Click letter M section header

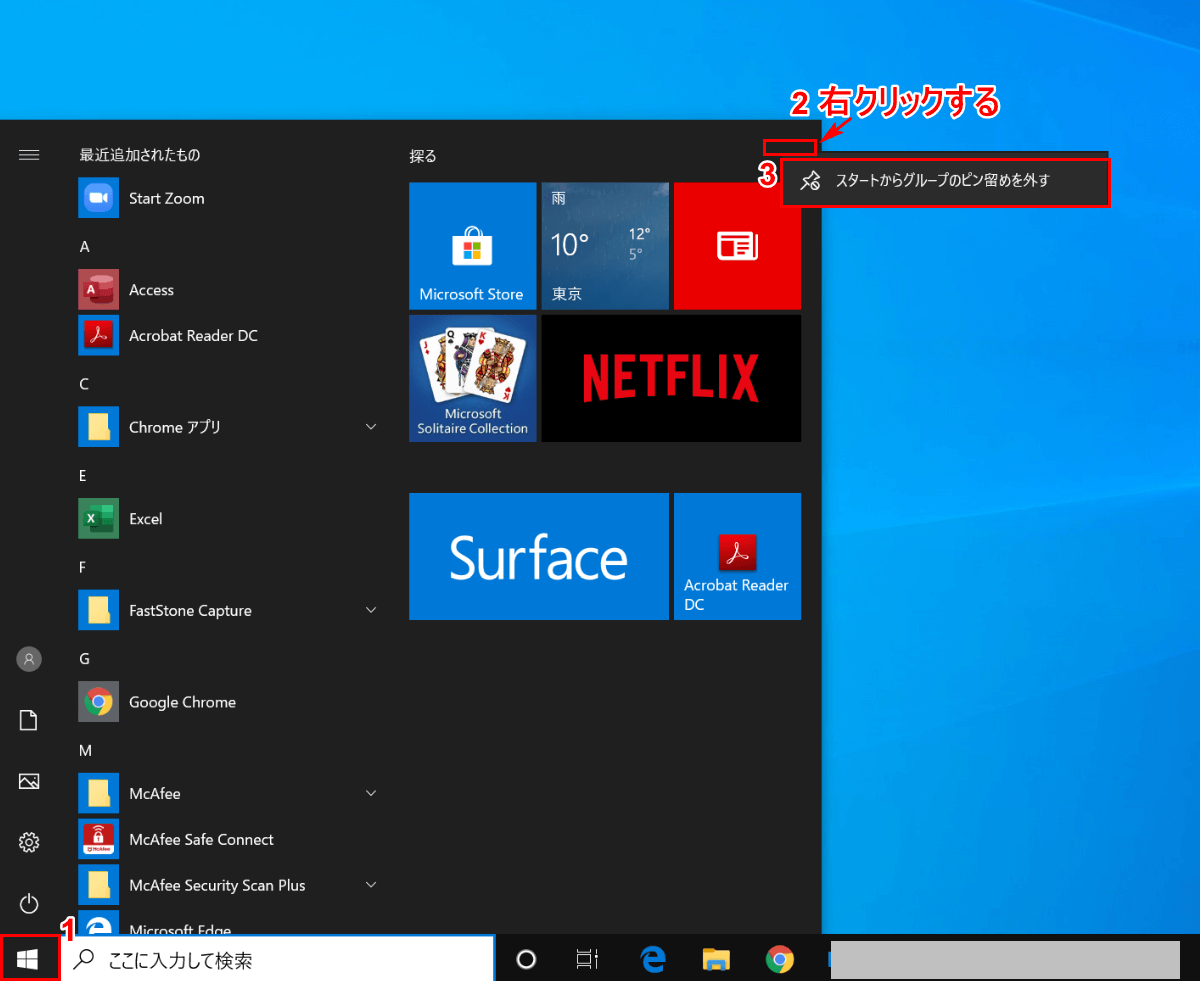click(86, 750)
